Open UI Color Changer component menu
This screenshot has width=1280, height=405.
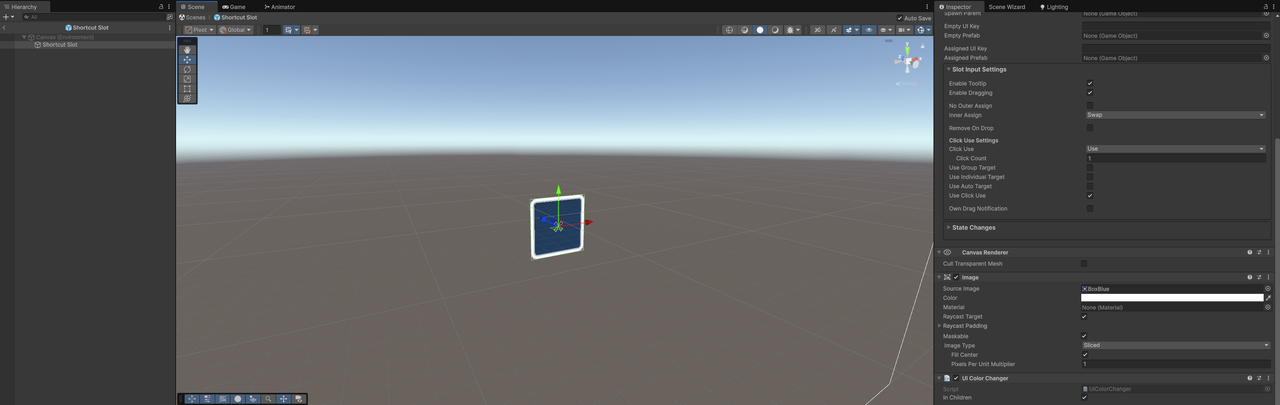coord(1268,378)
